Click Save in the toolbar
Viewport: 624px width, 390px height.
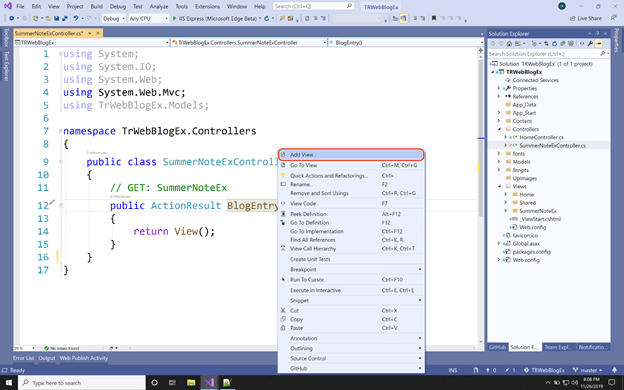(x=57, y=18)
